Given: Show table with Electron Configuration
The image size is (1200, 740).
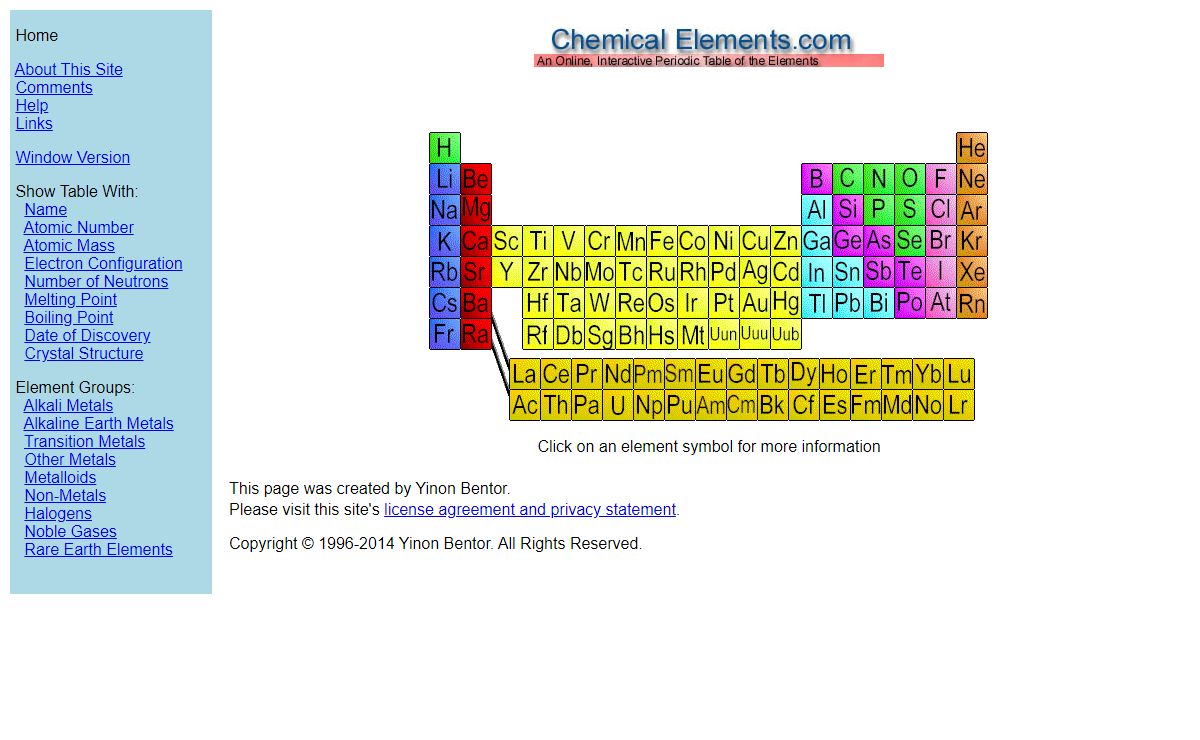Looking at the screenshot, I should [104, 264].
